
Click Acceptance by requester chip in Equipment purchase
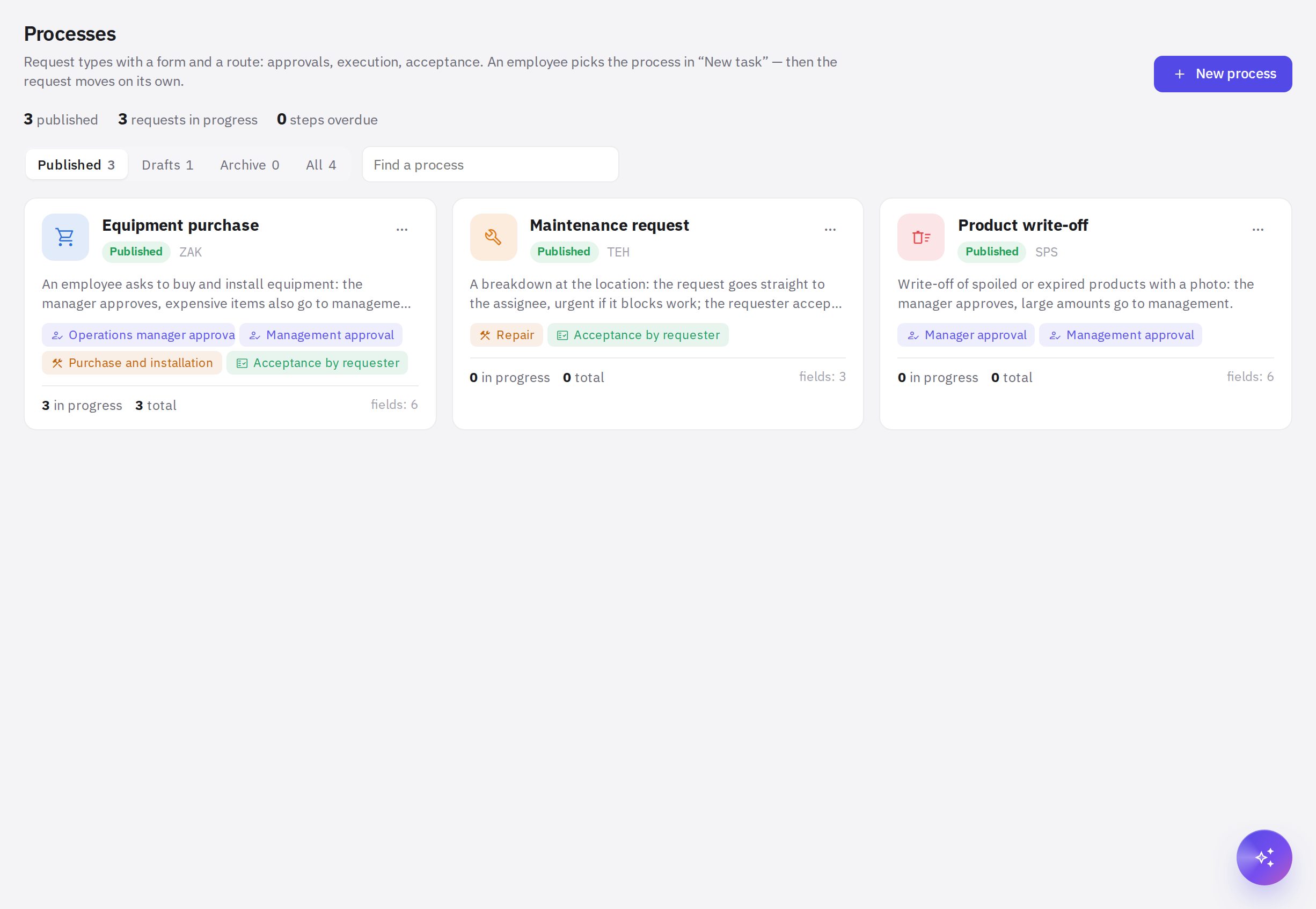click(317, 363)
